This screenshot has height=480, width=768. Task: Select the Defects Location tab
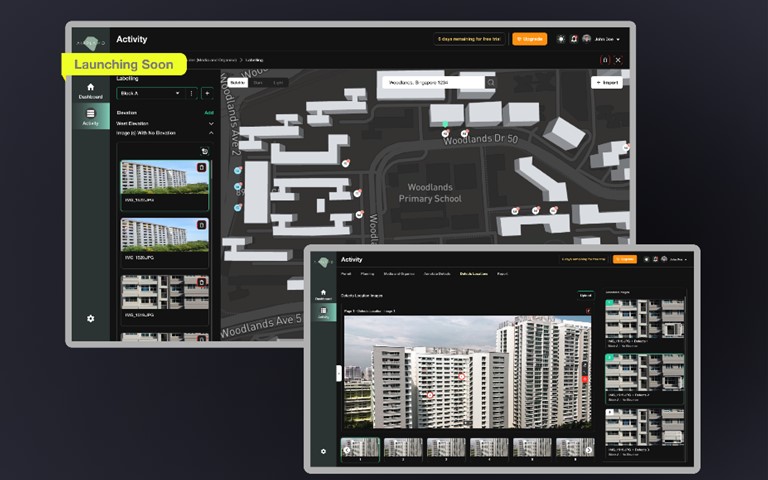point(473,273)
